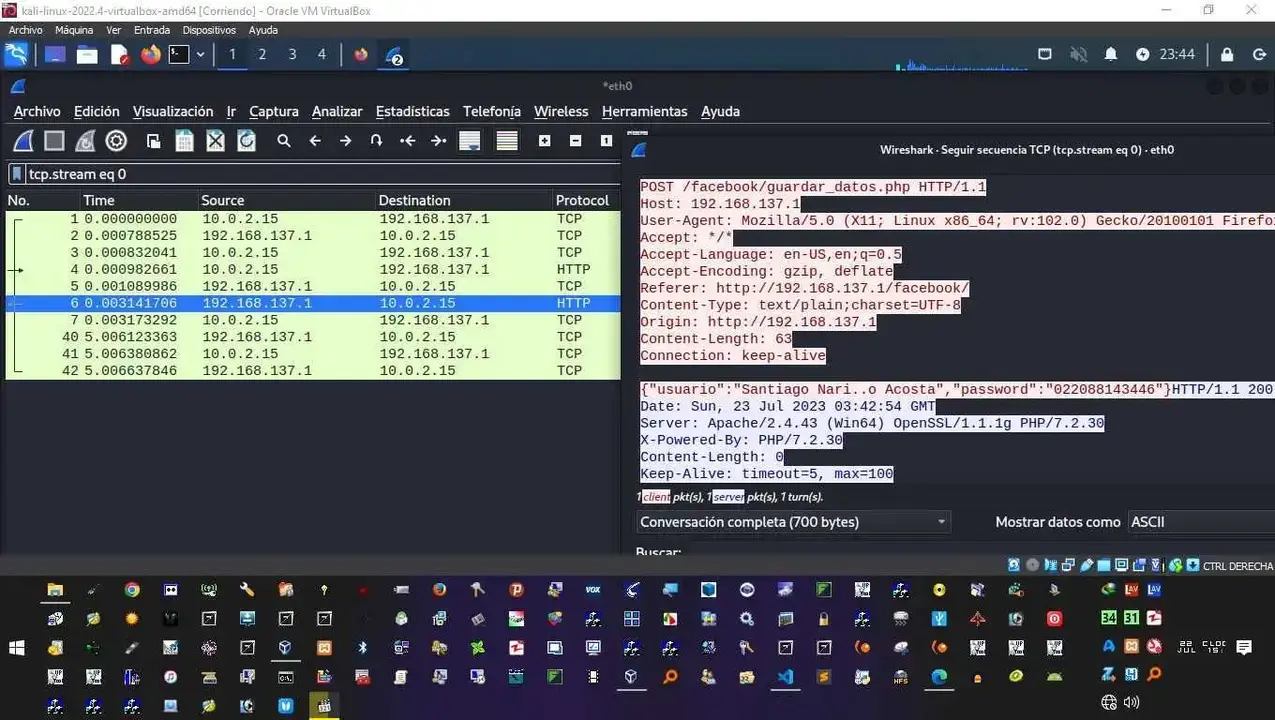Toggle auto-scroll during live capture
This screenshot has height=720, width=1275.
coord(470,141)
